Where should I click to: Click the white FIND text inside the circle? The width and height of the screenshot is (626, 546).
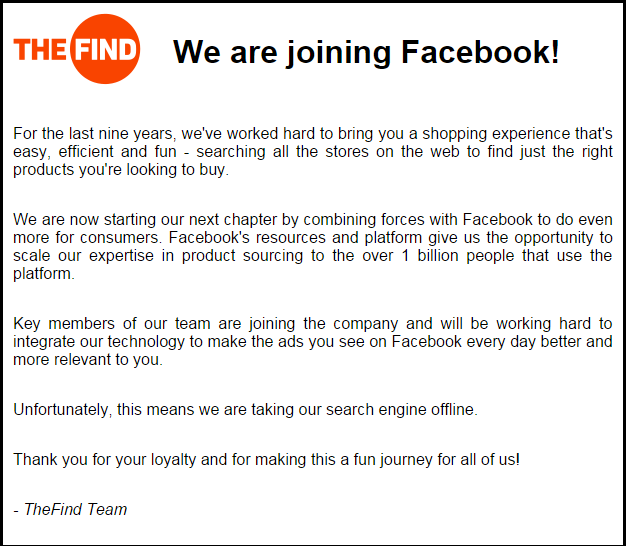point(106,49)
